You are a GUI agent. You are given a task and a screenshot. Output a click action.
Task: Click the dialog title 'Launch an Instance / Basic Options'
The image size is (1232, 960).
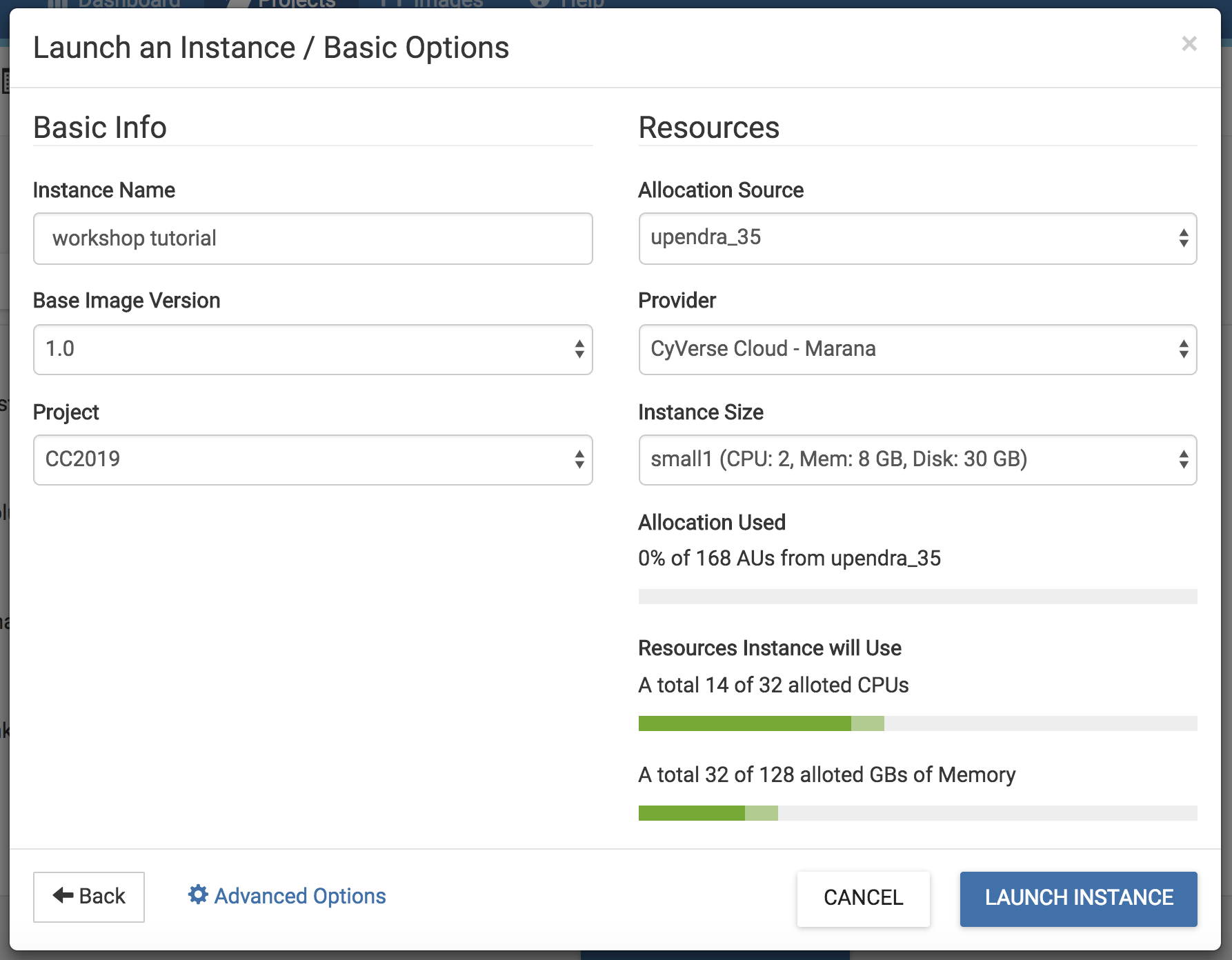pos(271,48)
